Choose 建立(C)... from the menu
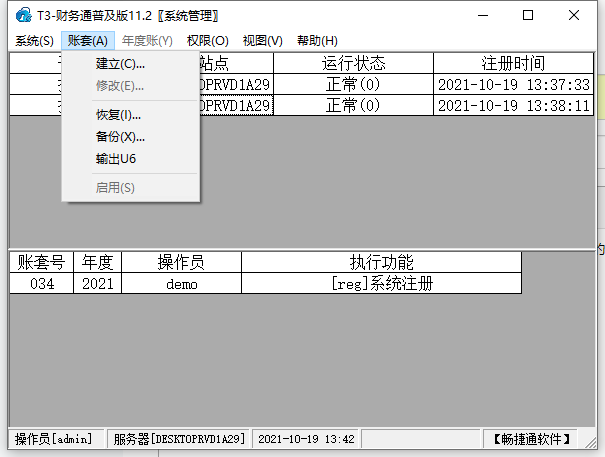This screenshot has height=457, width=605. pos(131,64)
